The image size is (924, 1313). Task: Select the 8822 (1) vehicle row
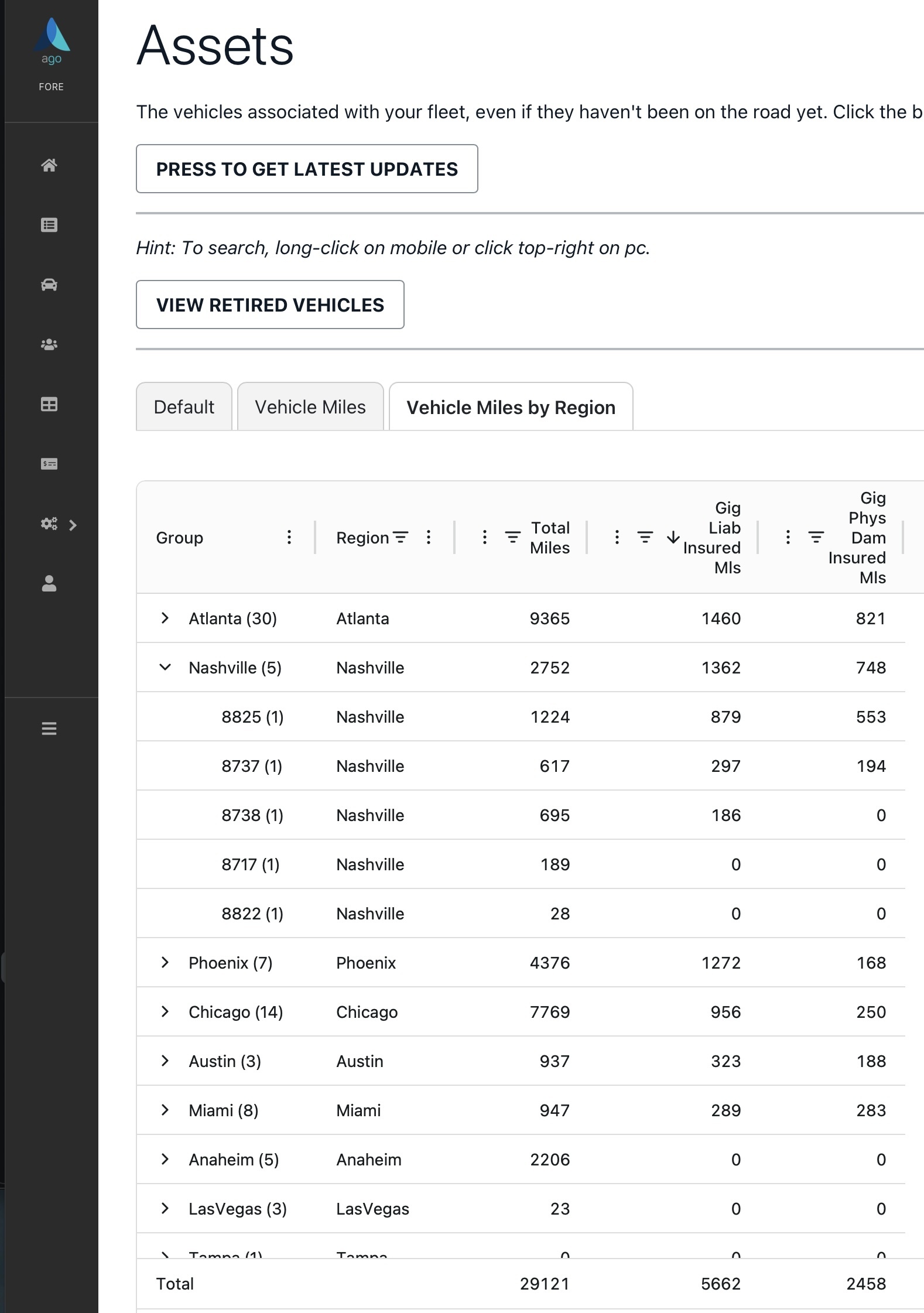521,914
